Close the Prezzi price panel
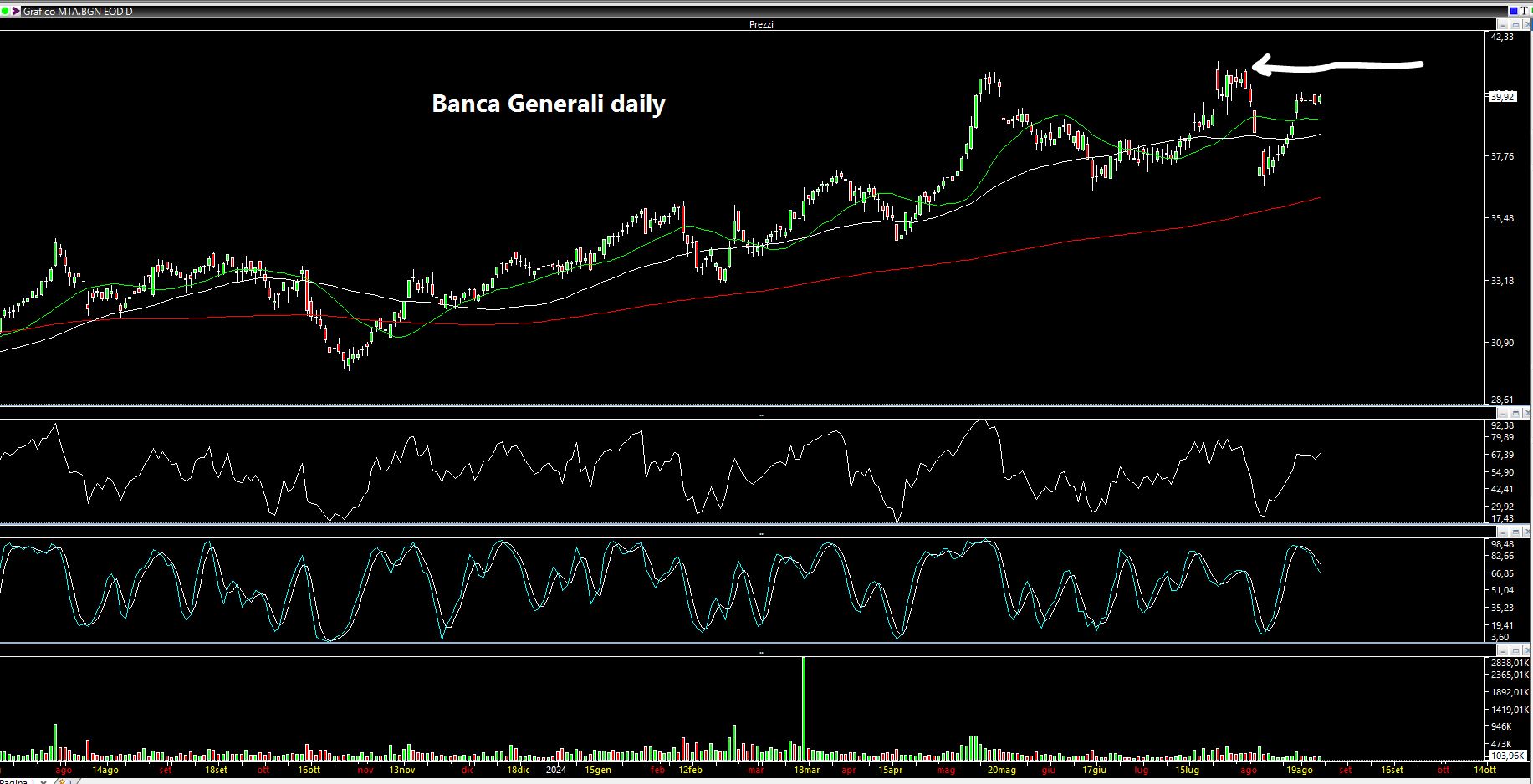The width and height of the screenshot is (1533, 784). (1527, 24)
